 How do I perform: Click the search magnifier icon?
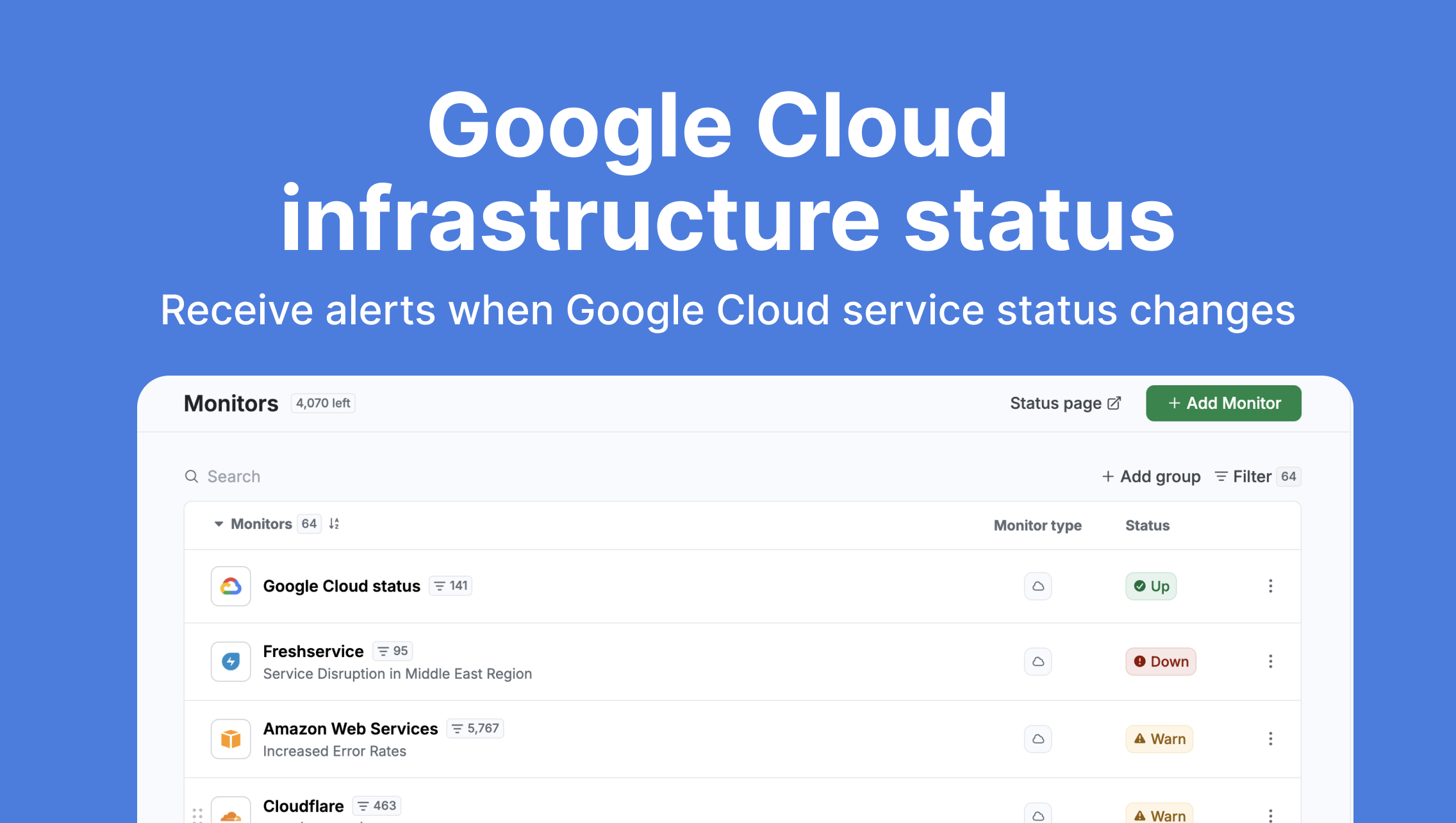192,476
